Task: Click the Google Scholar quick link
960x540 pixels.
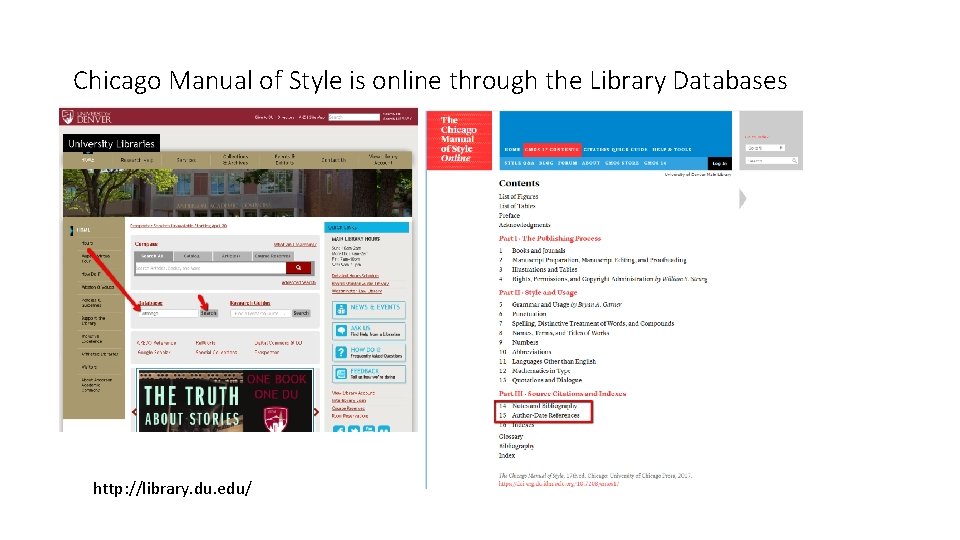Action: tap(154, 352)
